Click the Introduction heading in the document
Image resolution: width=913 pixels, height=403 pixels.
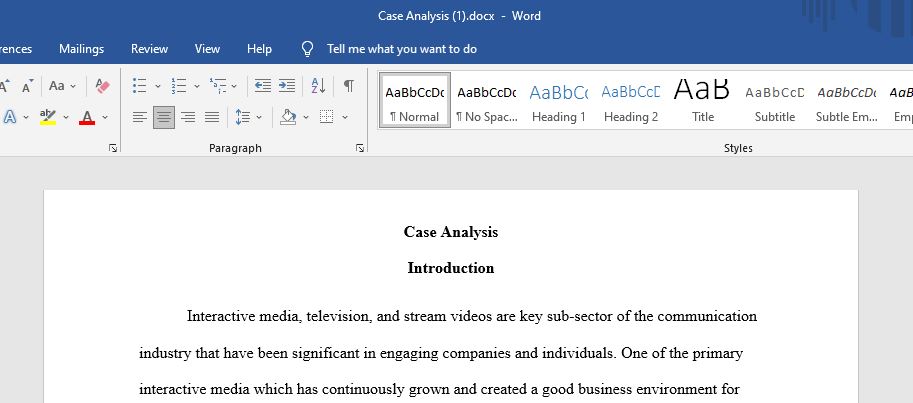[451, 268]
